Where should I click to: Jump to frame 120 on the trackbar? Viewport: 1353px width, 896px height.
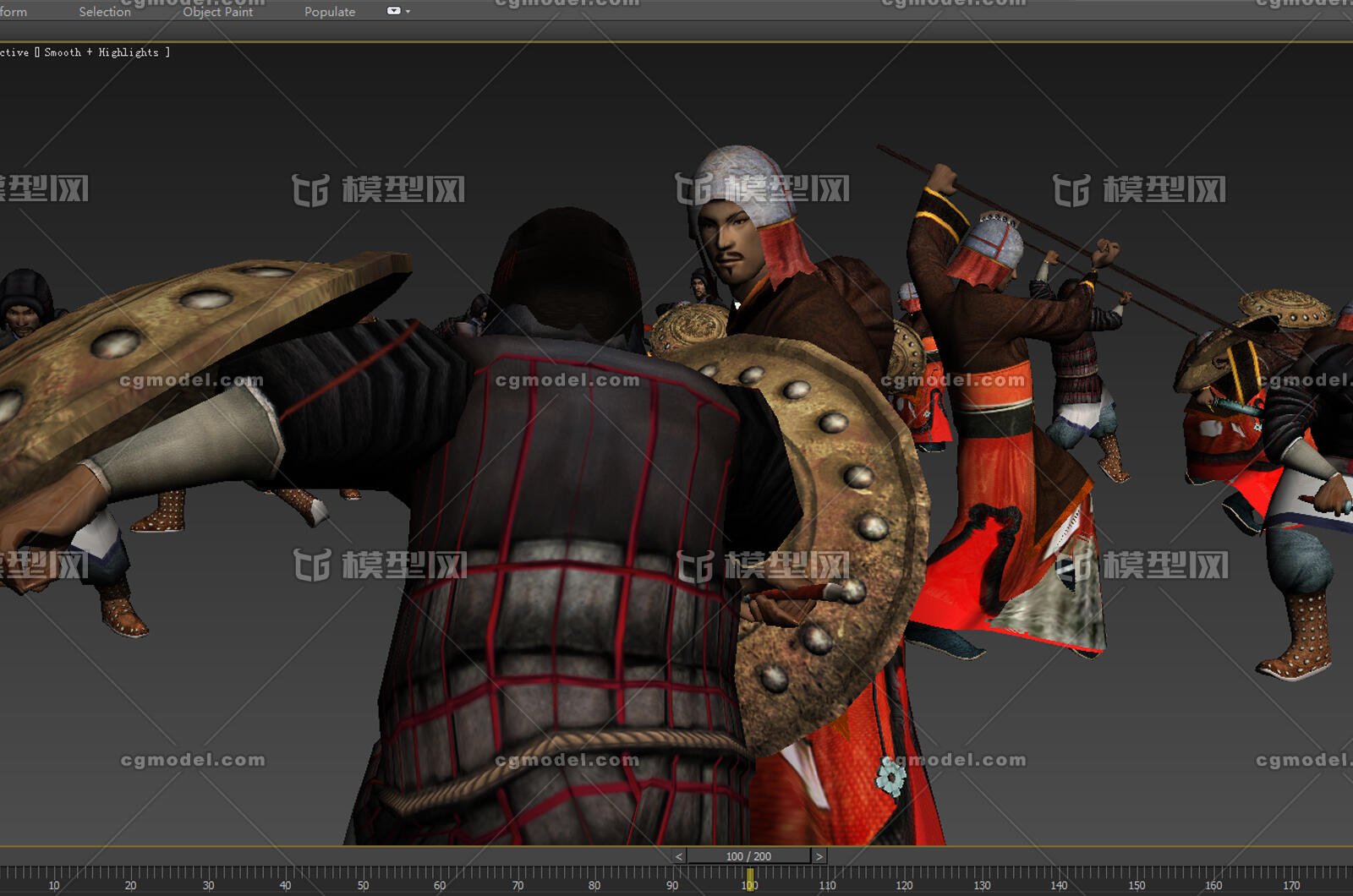(x=904, y=885)
